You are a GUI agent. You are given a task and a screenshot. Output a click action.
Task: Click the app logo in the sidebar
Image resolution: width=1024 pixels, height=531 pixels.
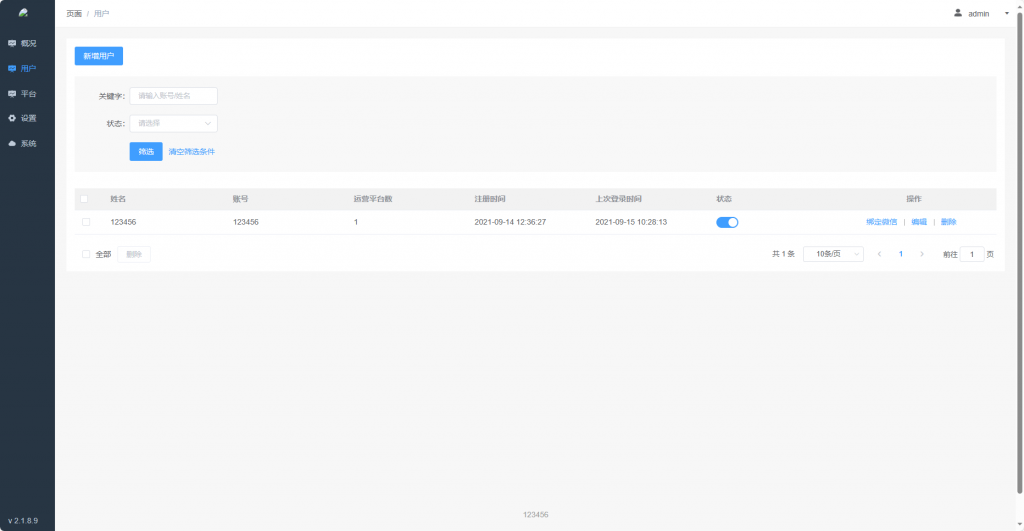[x=23, y=13]
